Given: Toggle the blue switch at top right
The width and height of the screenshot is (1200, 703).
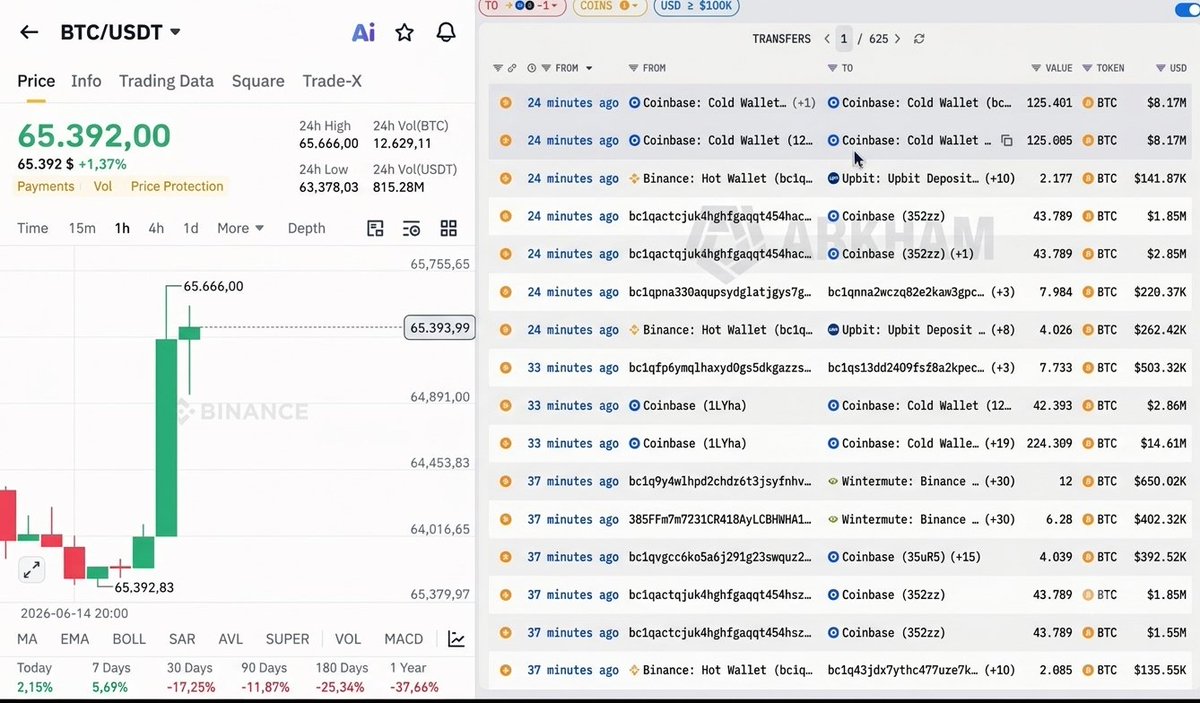Looking at the screenshot, I should pos(1187,10).
